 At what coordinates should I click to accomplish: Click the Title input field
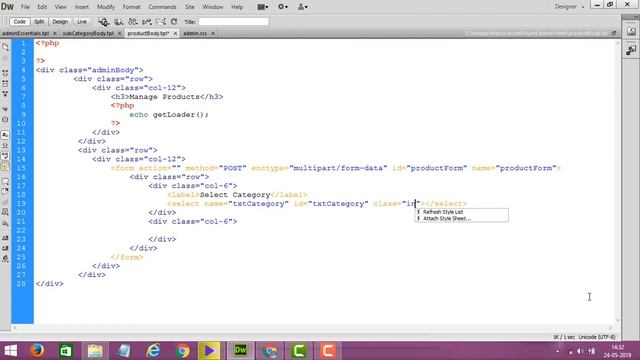click(233, 22)
